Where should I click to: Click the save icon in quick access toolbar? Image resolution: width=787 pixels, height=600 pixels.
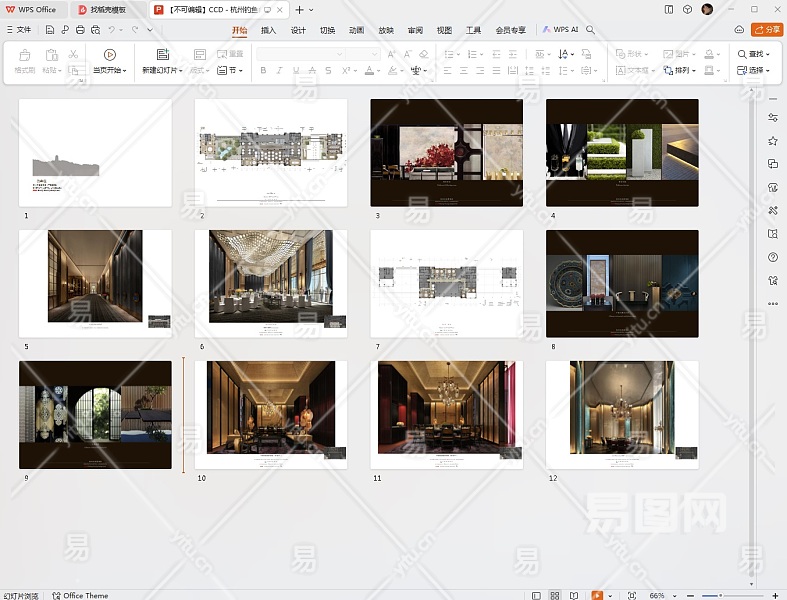click(x=50, y=30)
